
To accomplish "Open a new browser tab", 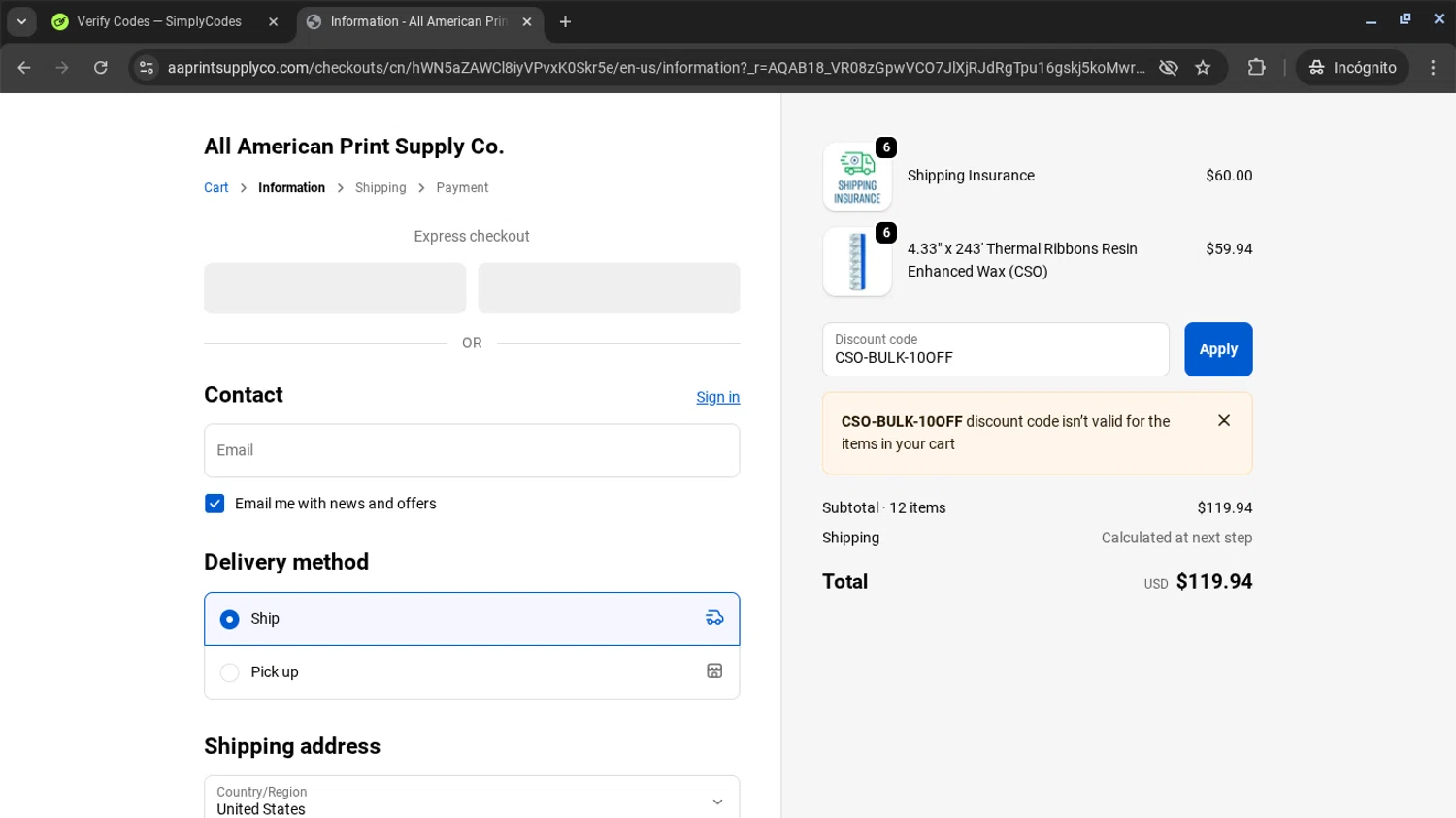I will [x=565, y=21].
